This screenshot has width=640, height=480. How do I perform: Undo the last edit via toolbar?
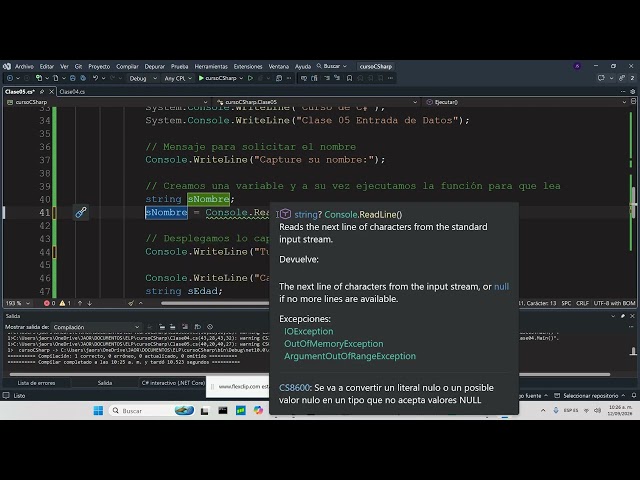(95, 78)
